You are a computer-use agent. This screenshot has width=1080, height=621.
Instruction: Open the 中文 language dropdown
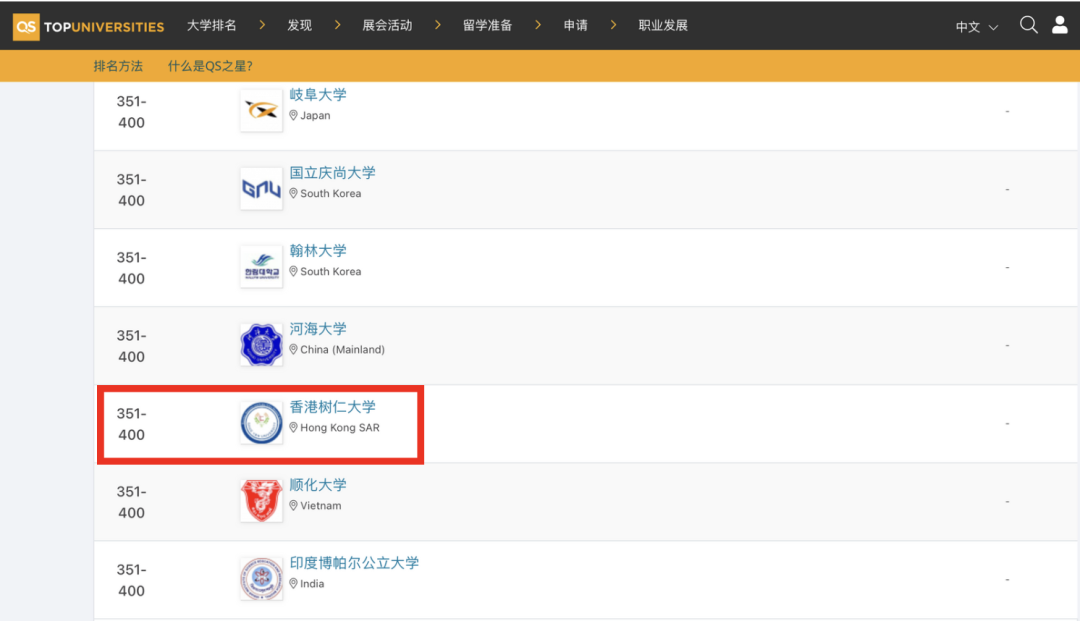(x=976, y=27)
